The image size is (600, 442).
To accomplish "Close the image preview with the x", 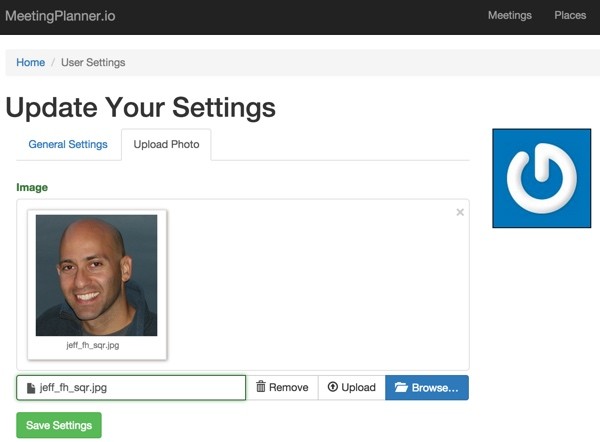I will 460,212.
